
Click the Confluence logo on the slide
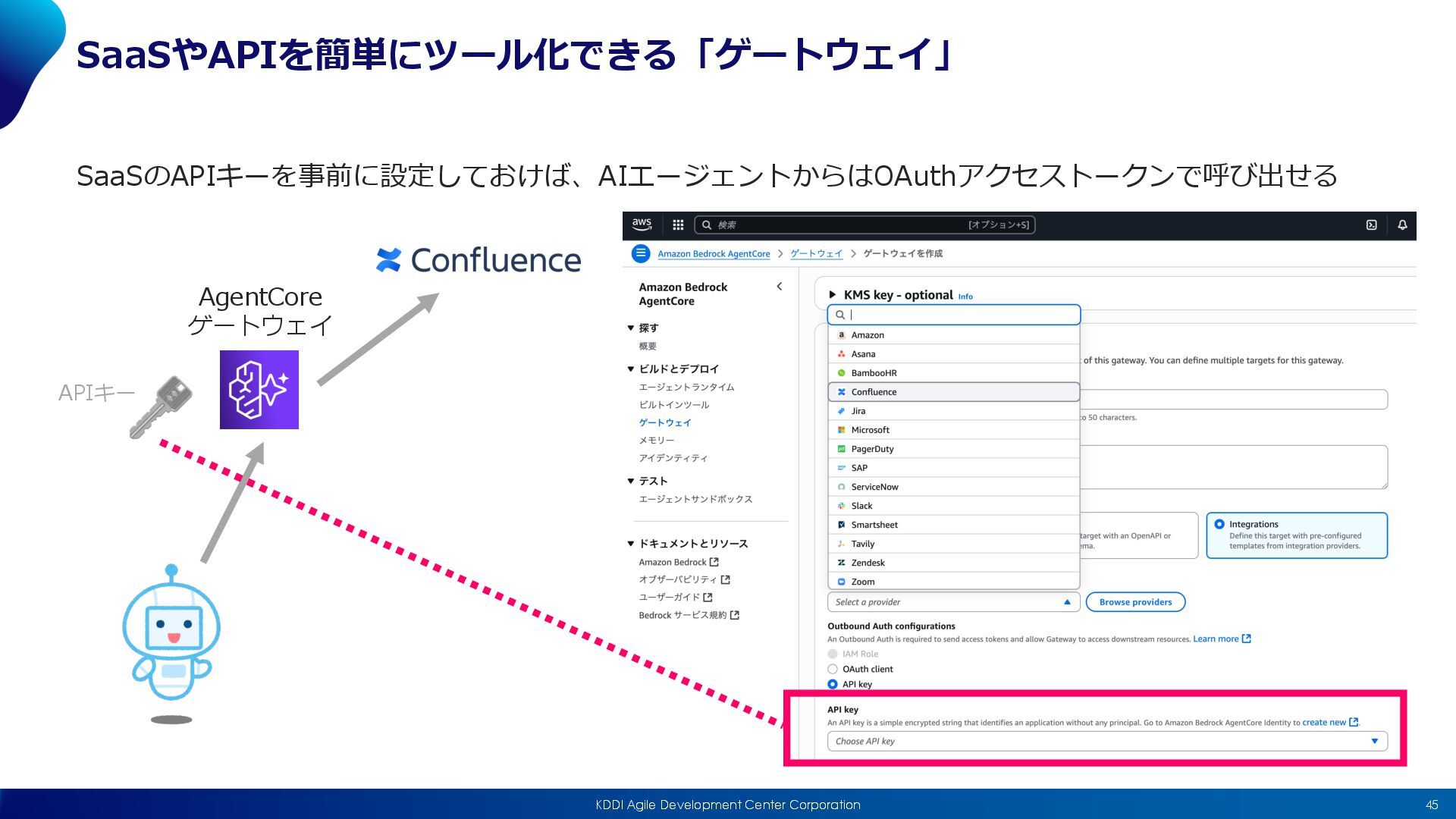(479, 260)
